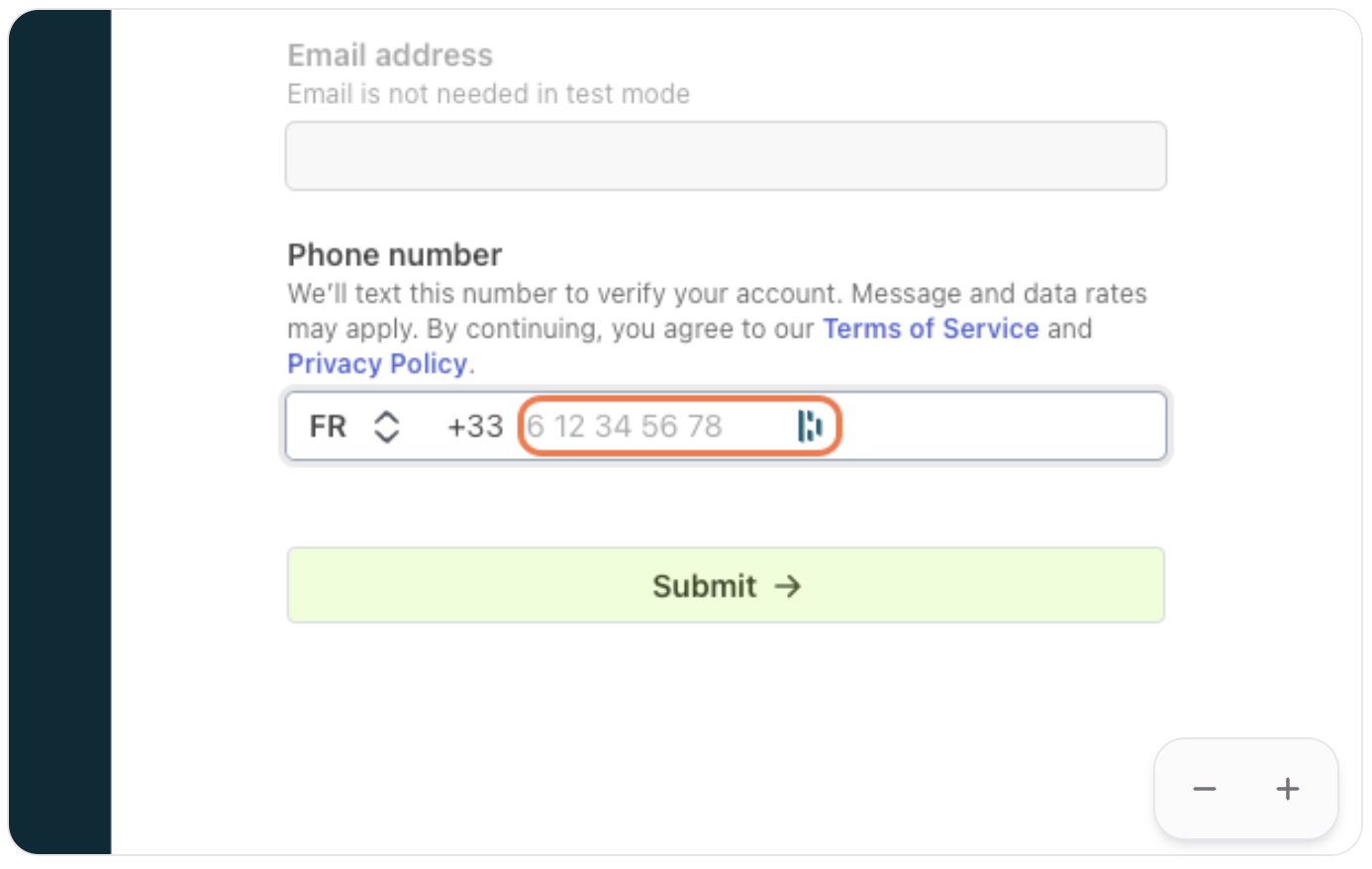1372x869 pixels.
Task: Focus the Email address input box
Action: point(726,156)
